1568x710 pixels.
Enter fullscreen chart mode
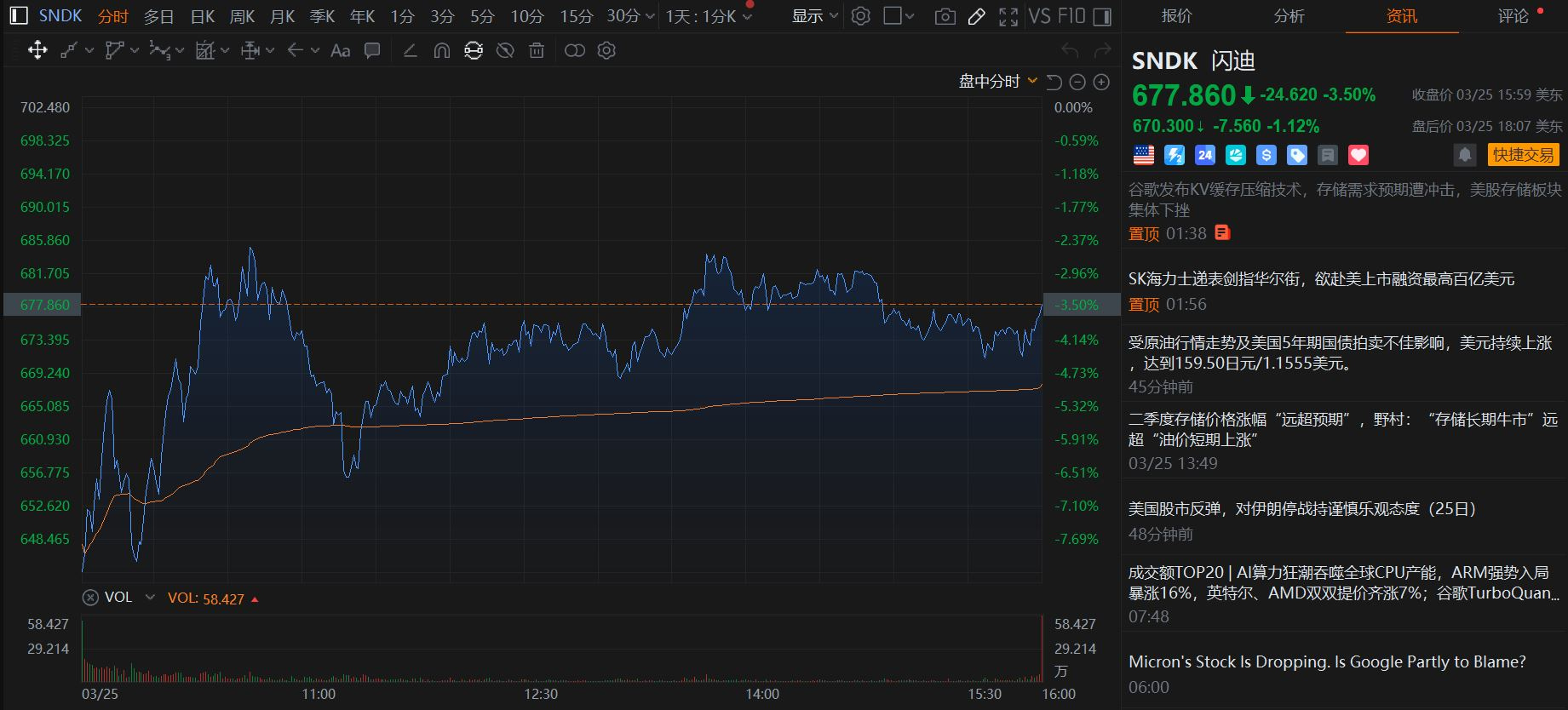(1008, 16)
